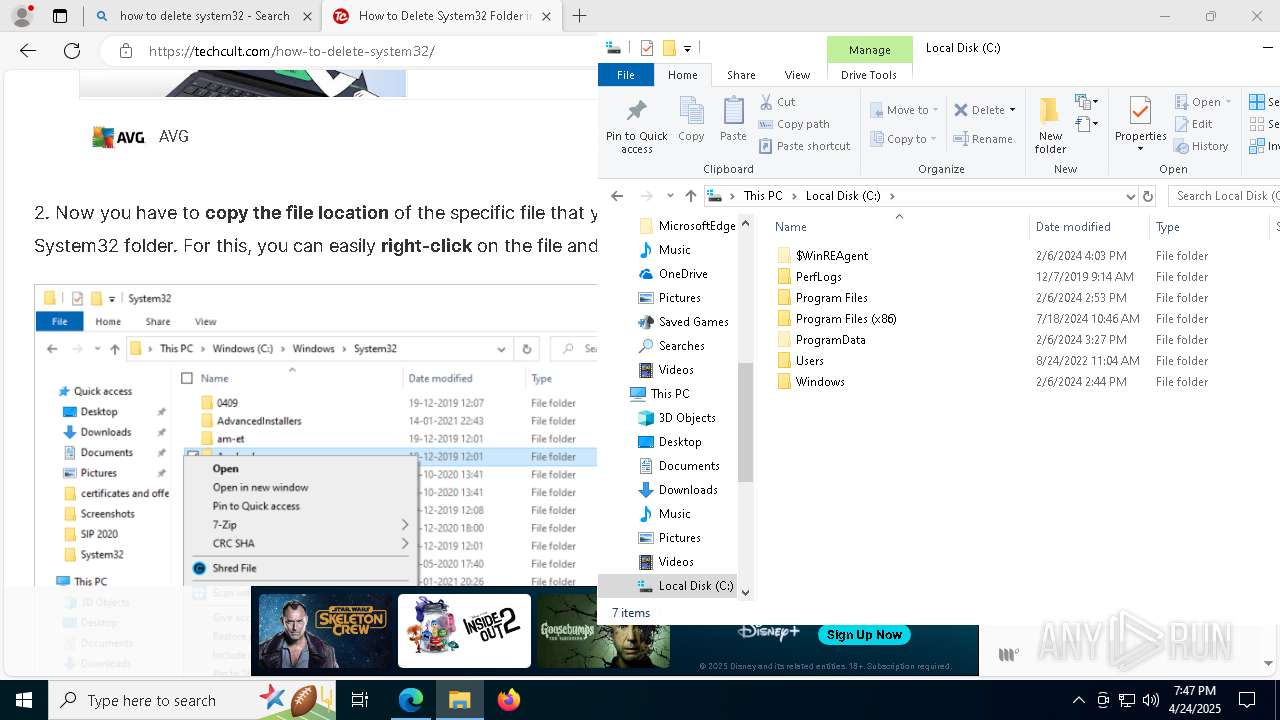
Task: Customize Quick Access Toolbar dropdown arrow
Action: click(687, 48)
